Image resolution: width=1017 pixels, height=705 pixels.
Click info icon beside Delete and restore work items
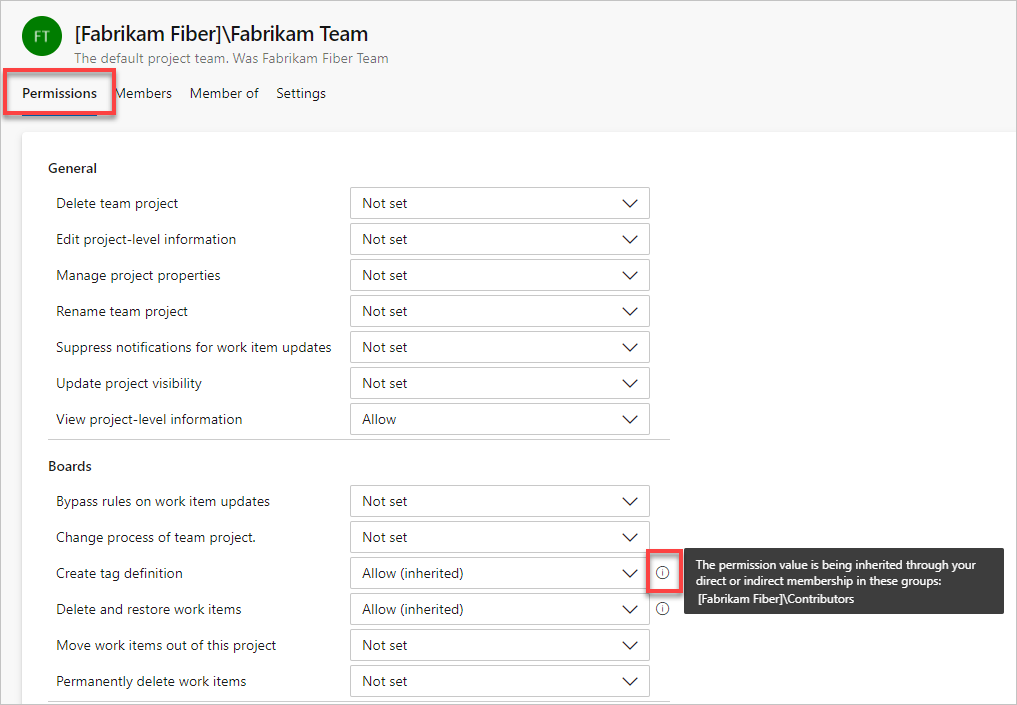662,609
